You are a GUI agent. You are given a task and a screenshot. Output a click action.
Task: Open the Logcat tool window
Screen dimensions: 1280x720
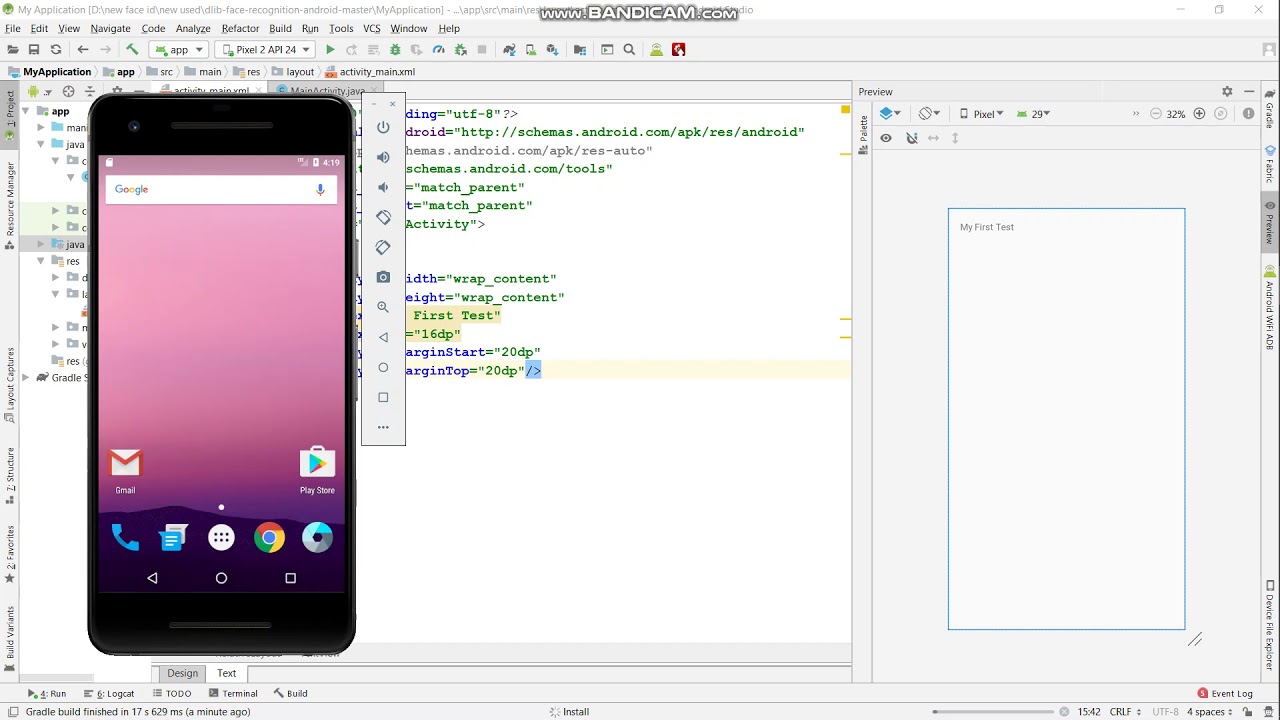(109, 693)
